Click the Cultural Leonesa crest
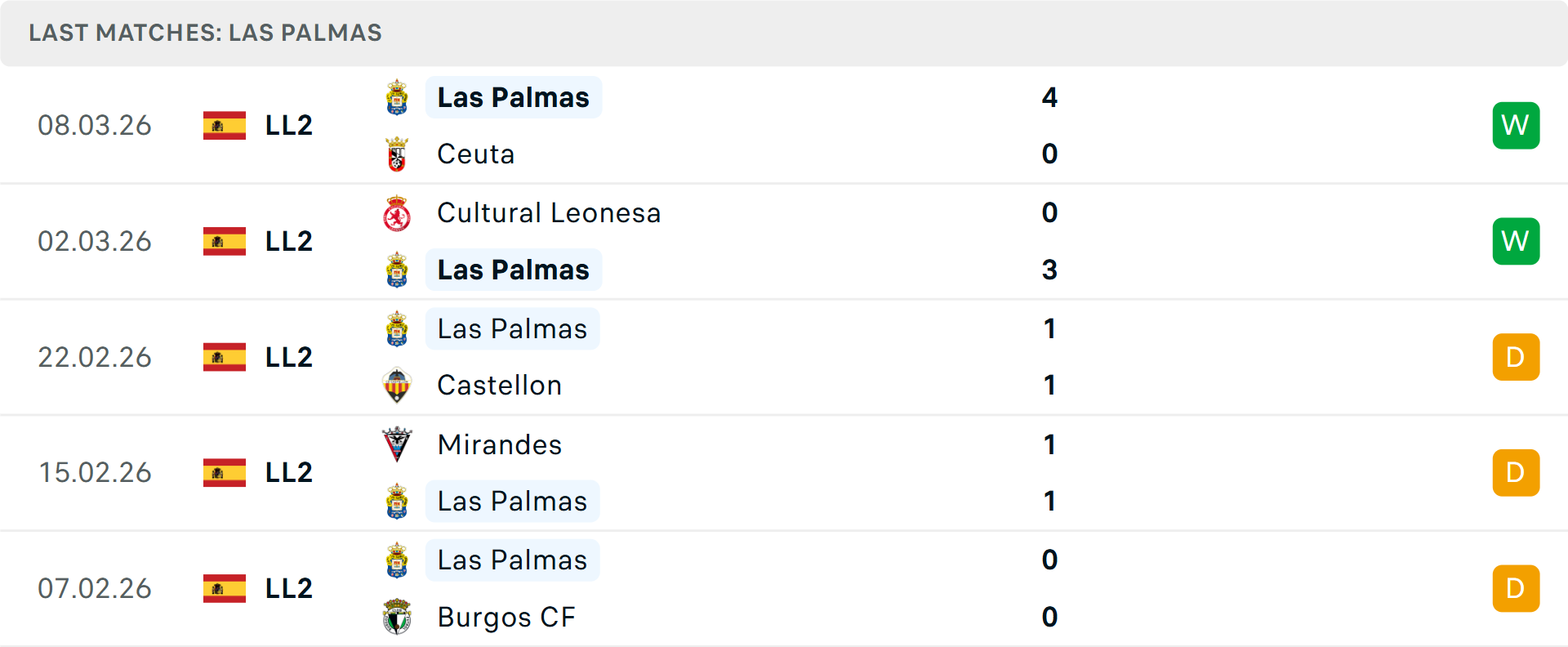 pyautogui.click(x=397, y=213)
